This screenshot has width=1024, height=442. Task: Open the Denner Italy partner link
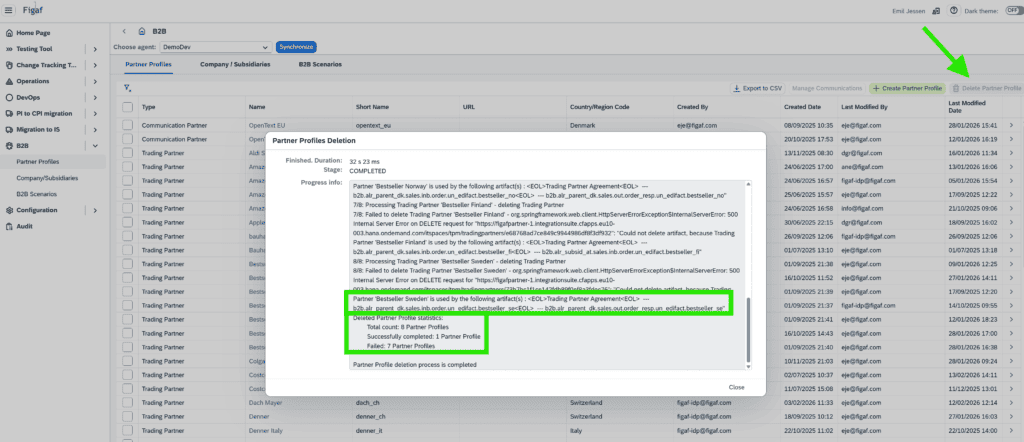(x=266, y=430)
